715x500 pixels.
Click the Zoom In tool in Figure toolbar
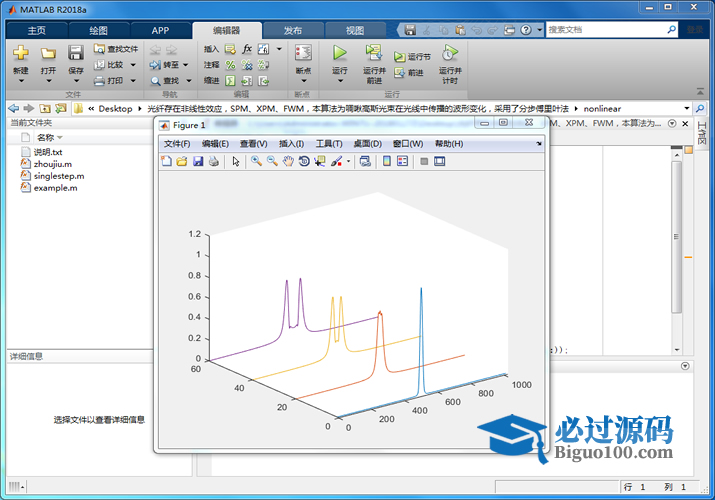click(257, 161)
